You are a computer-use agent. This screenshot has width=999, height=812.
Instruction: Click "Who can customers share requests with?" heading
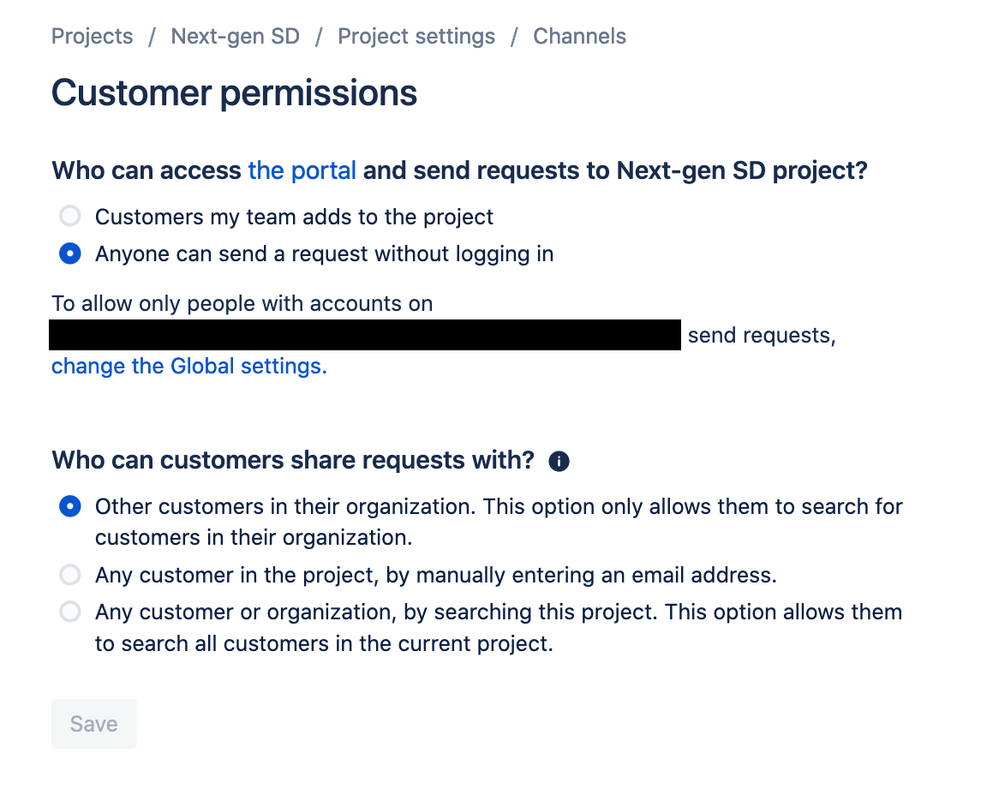pyautogui.click(x=293, y=460)
